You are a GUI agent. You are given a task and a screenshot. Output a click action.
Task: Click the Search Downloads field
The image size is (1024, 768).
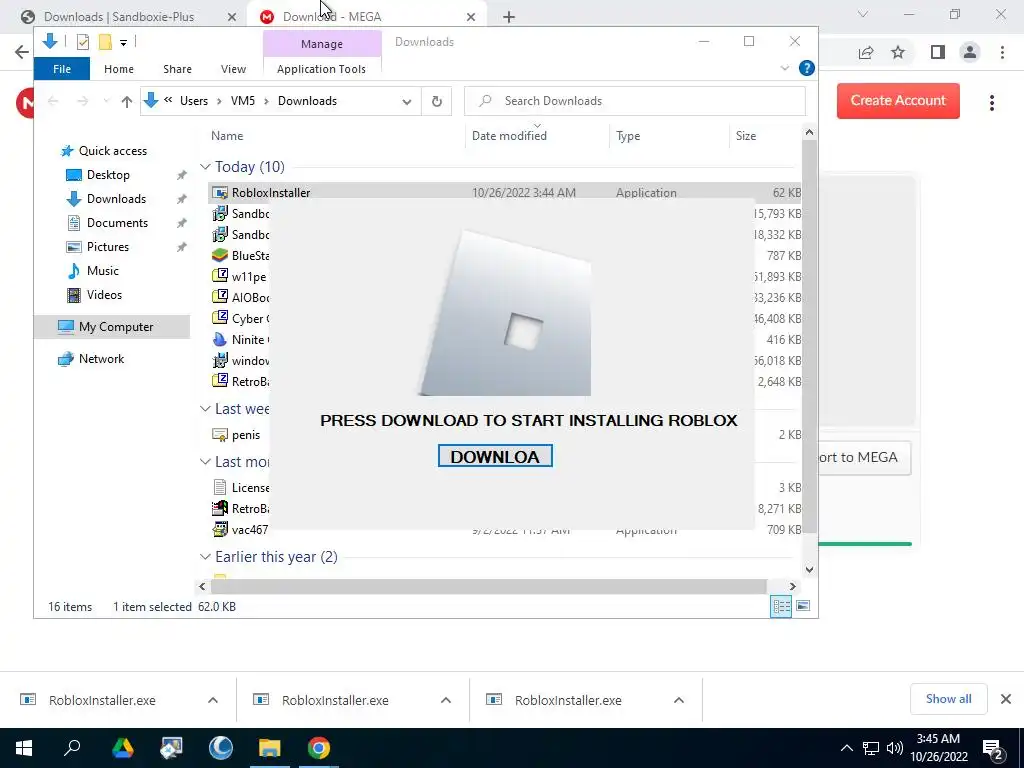tap(635, 101)
